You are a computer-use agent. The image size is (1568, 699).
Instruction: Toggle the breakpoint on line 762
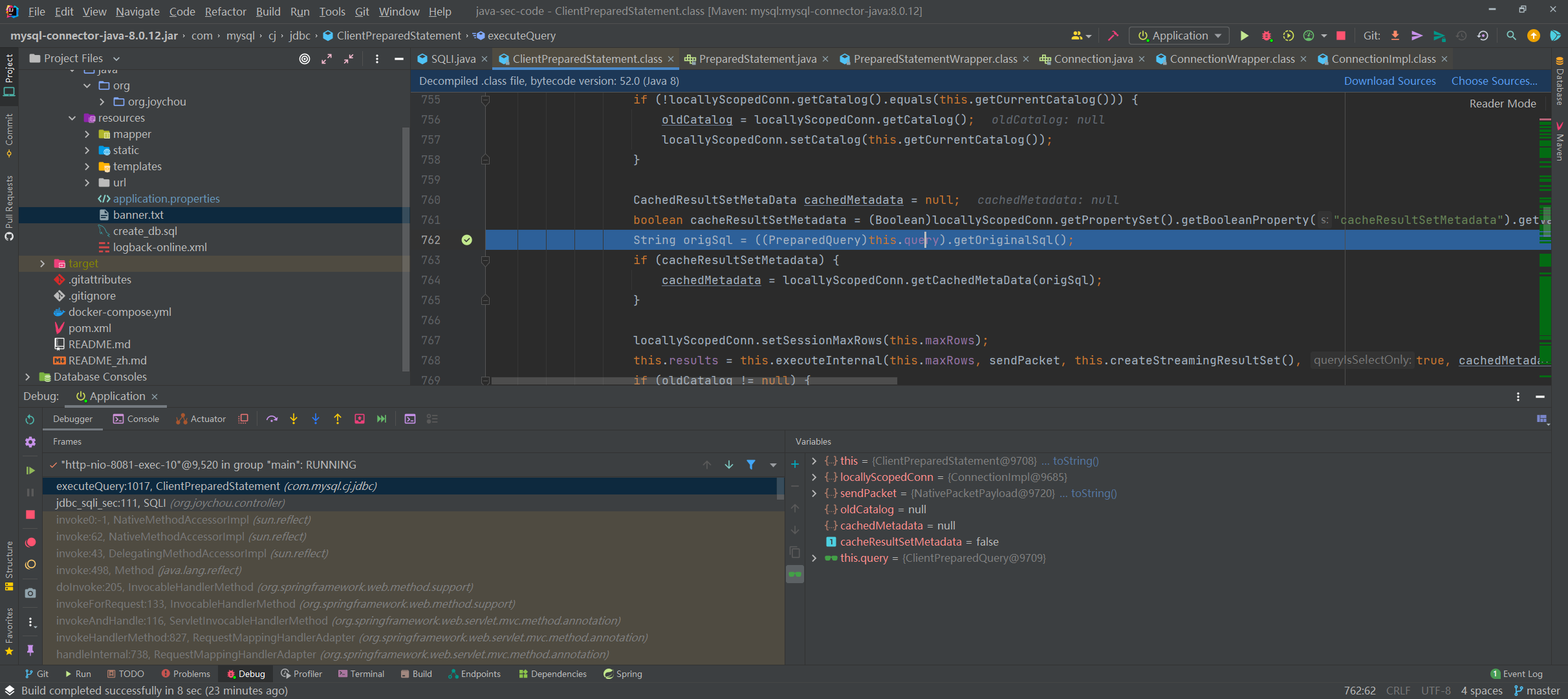click(x=466, y=240)
